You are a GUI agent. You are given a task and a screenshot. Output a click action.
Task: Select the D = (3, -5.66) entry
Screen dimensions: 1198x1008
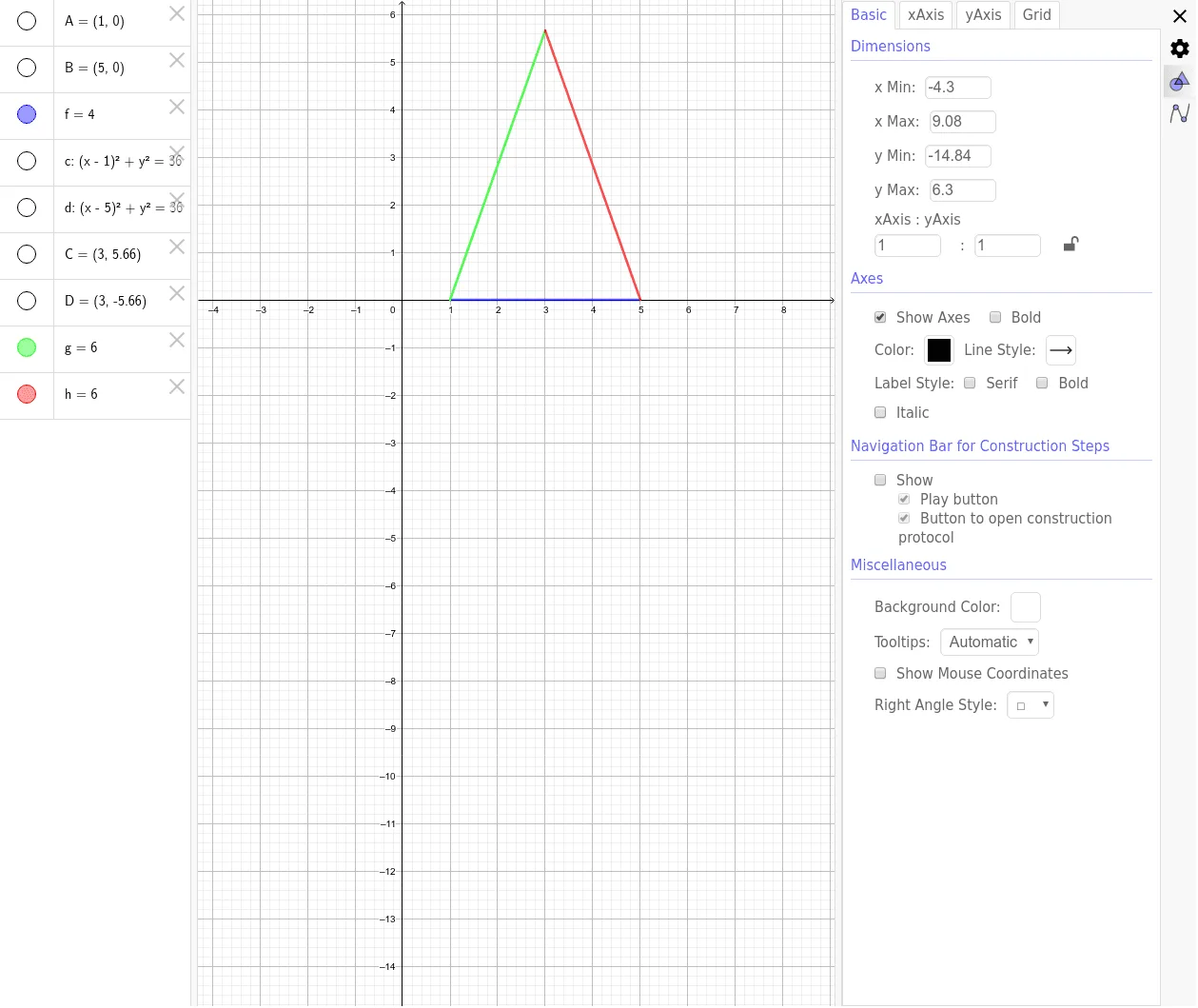(106, 301)
